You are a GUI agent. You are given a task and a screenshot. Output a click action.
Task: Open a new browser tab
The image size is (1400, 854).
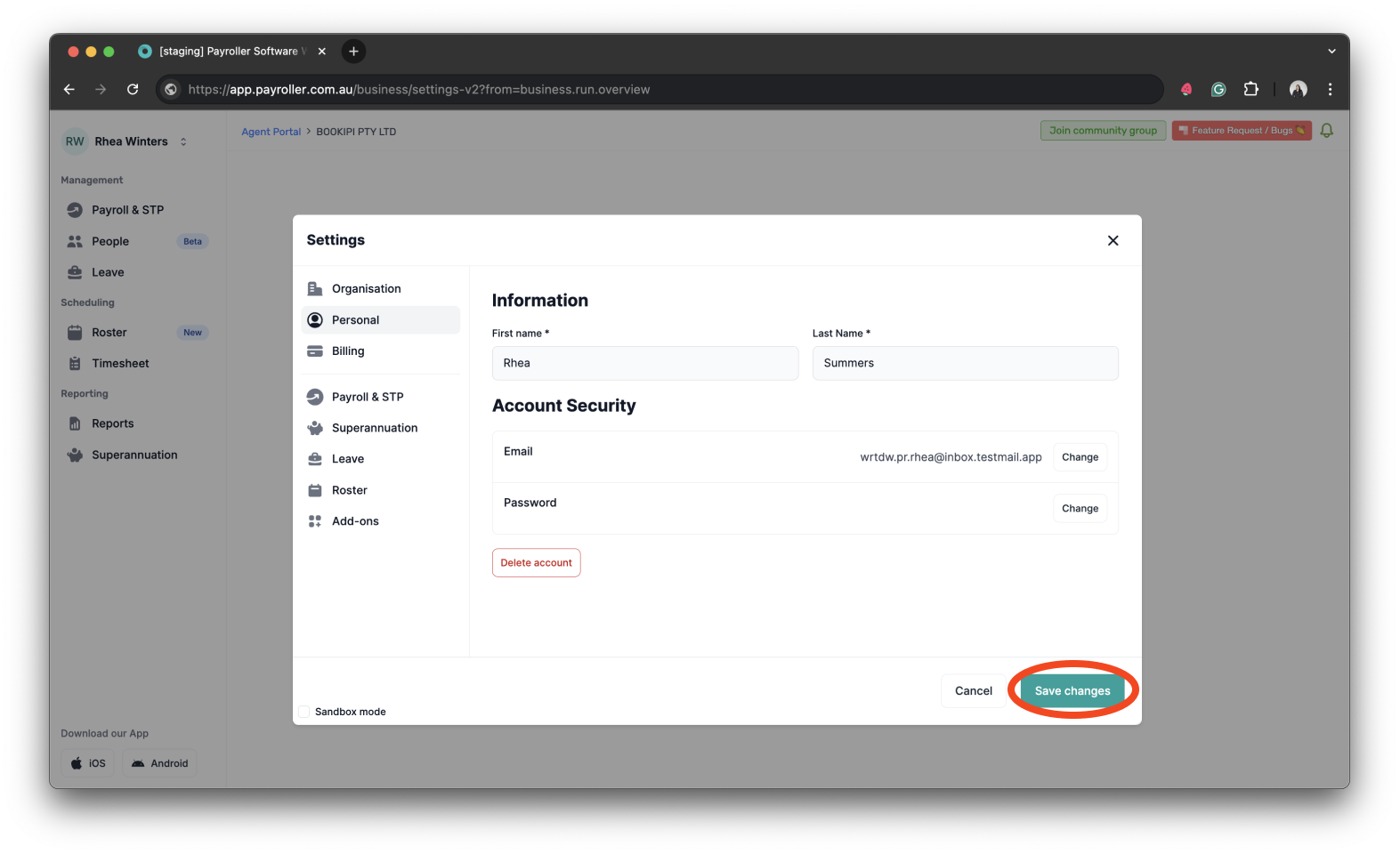coord(353,52)
